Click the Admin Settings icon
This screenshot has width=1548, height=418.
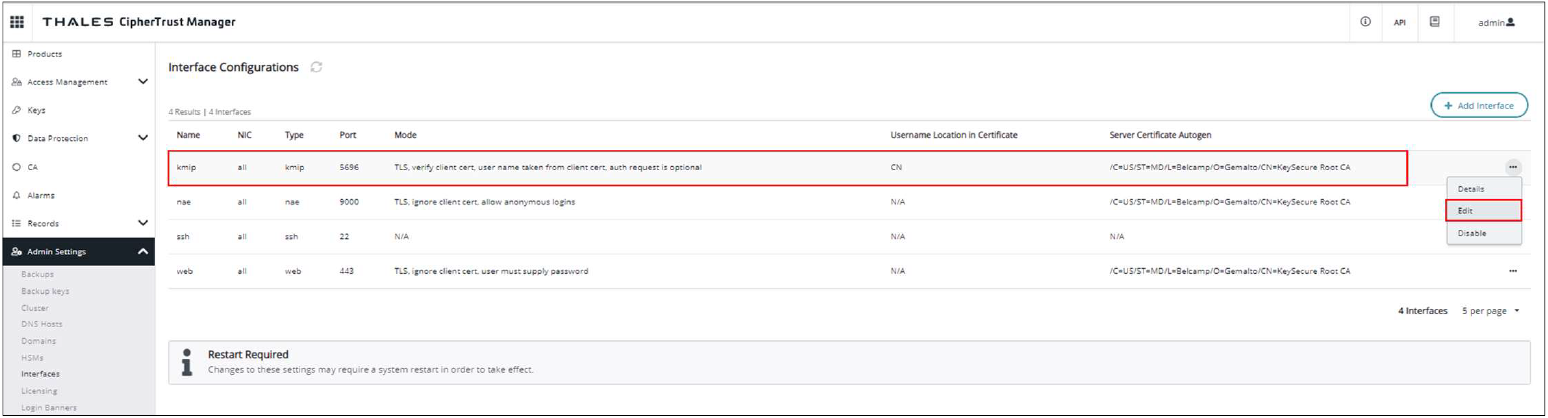click(x=16, y=252)
